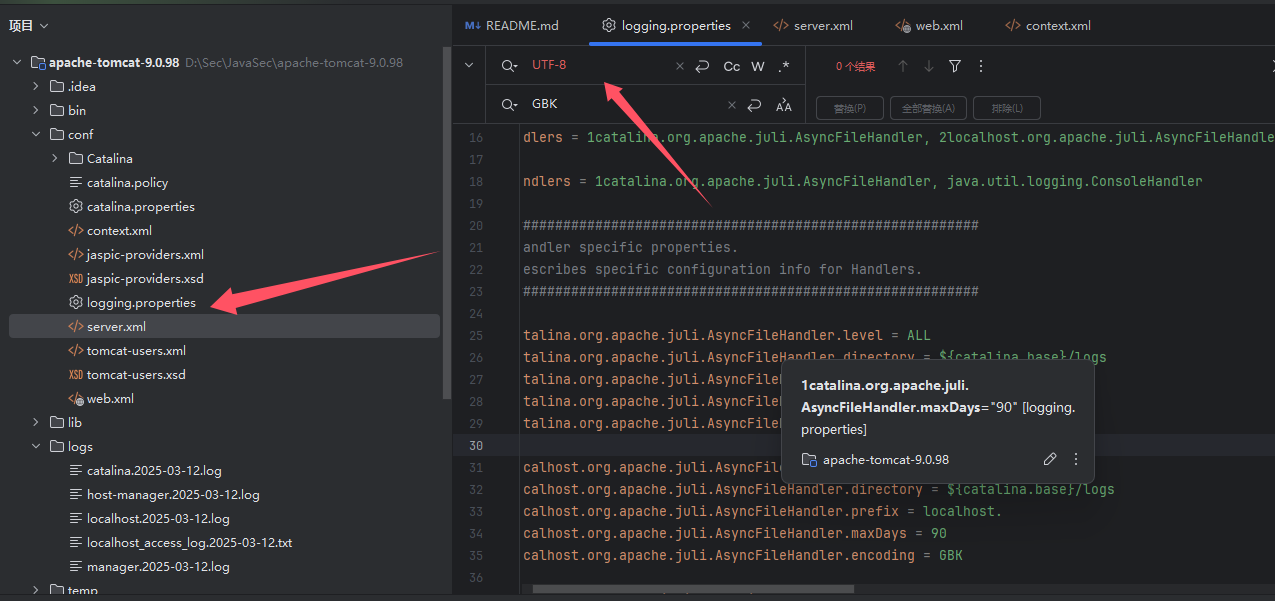Open manager.2025-03-12.log file
This screenshot has width=1275, height=601.
(158, 566)
